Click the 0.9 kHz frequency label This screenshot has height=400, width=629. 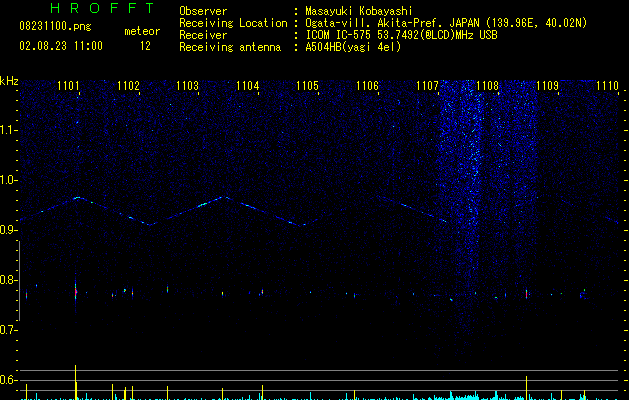click(x=8, y=230)
